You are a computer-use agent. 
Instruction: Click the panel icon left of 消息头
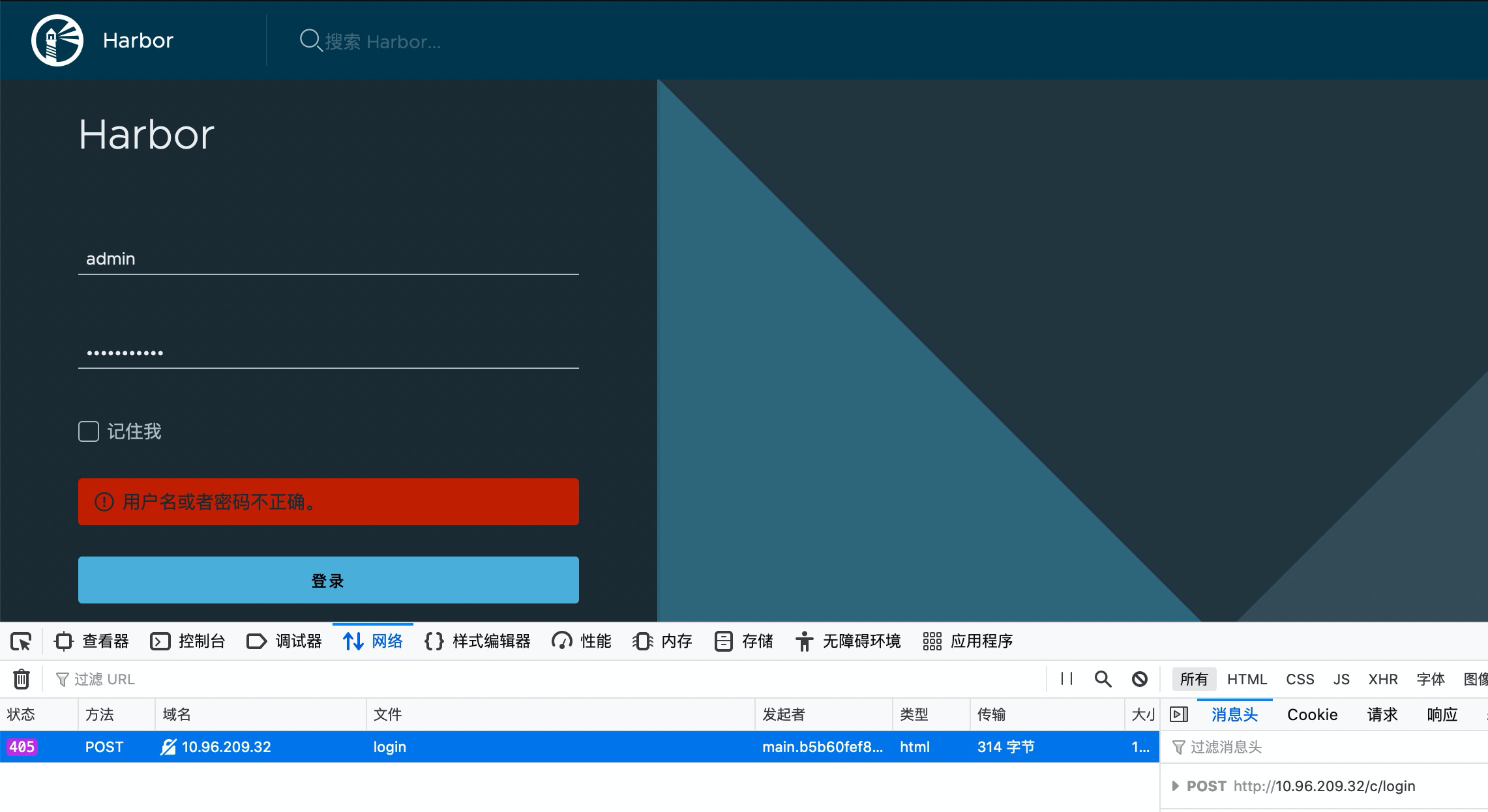pyautogui.click(x=1178, y=714)
